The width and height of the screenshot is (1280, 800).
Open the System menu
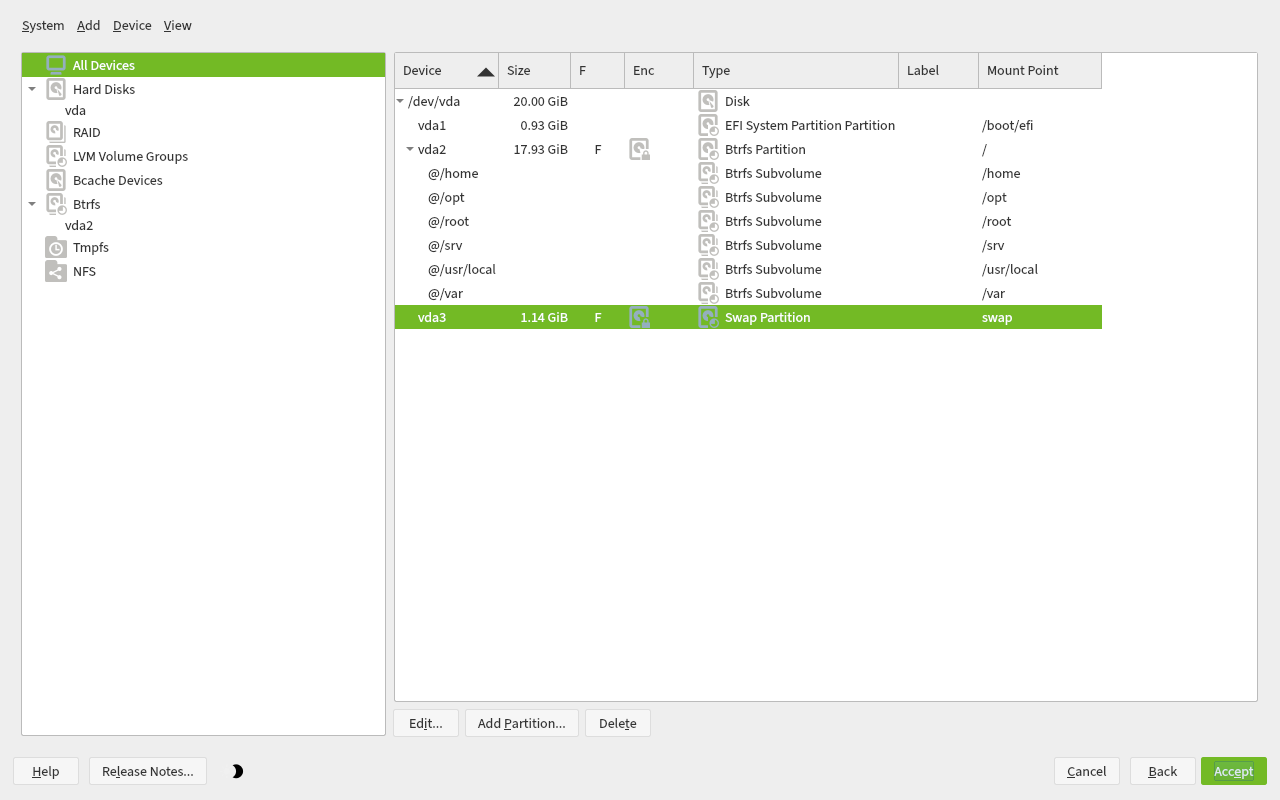pyautogui.click(x=43, y=25)
